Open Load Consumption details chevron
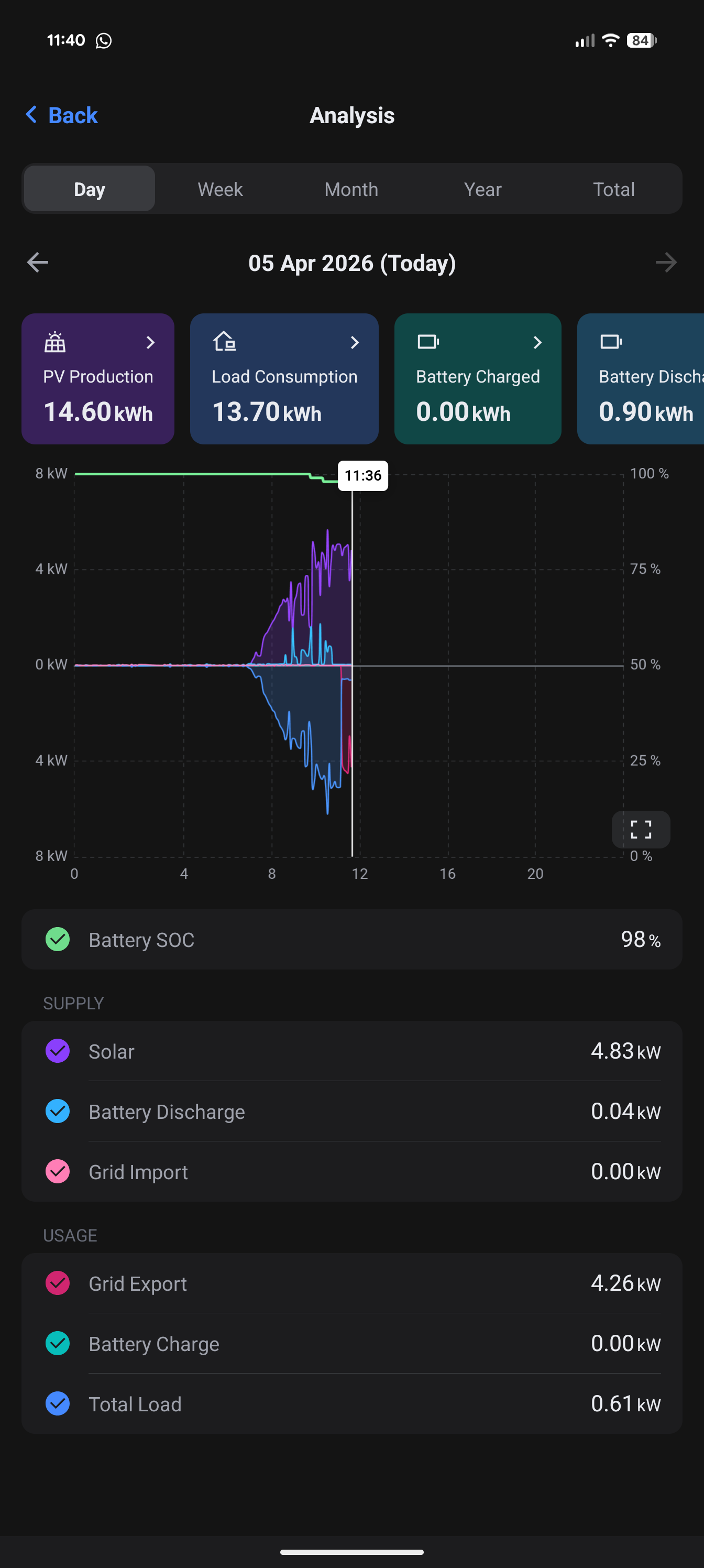This screenshot has width=704, height=1568. tap(355, 343)
